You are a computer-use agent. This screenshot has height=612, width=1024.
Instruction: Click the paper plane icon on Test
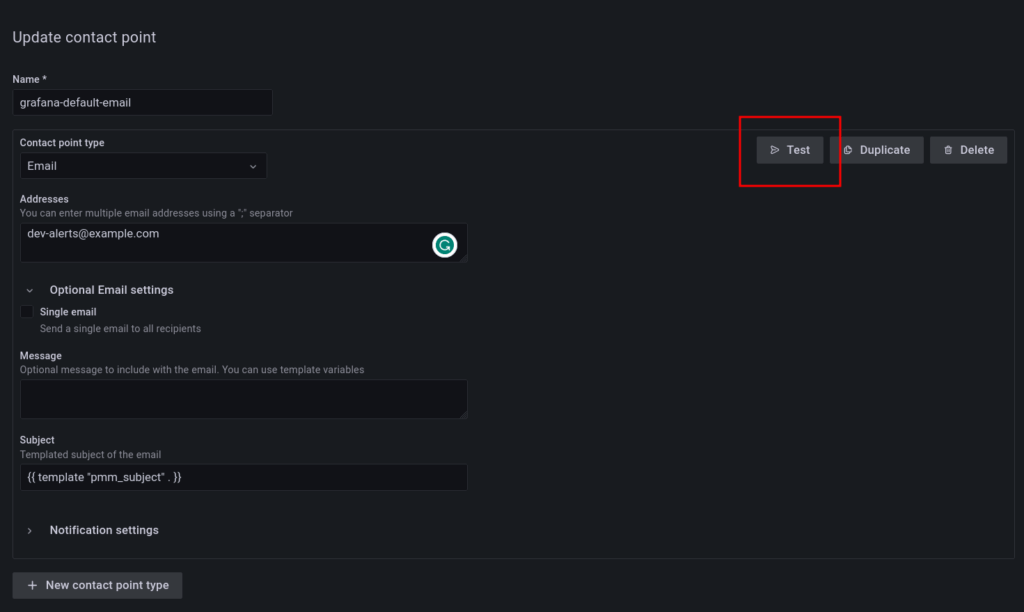point(775,150)
